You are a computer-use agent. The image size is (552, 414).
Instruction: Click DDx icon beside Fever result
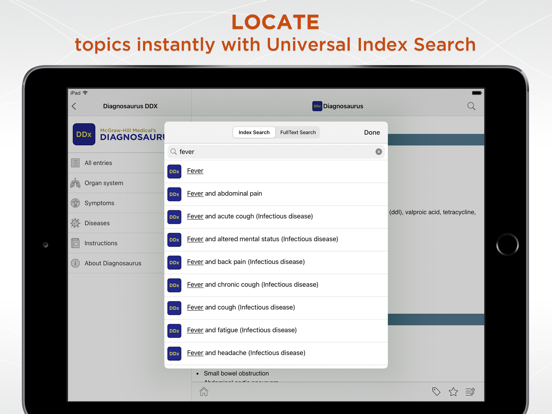tap(174, 171)
